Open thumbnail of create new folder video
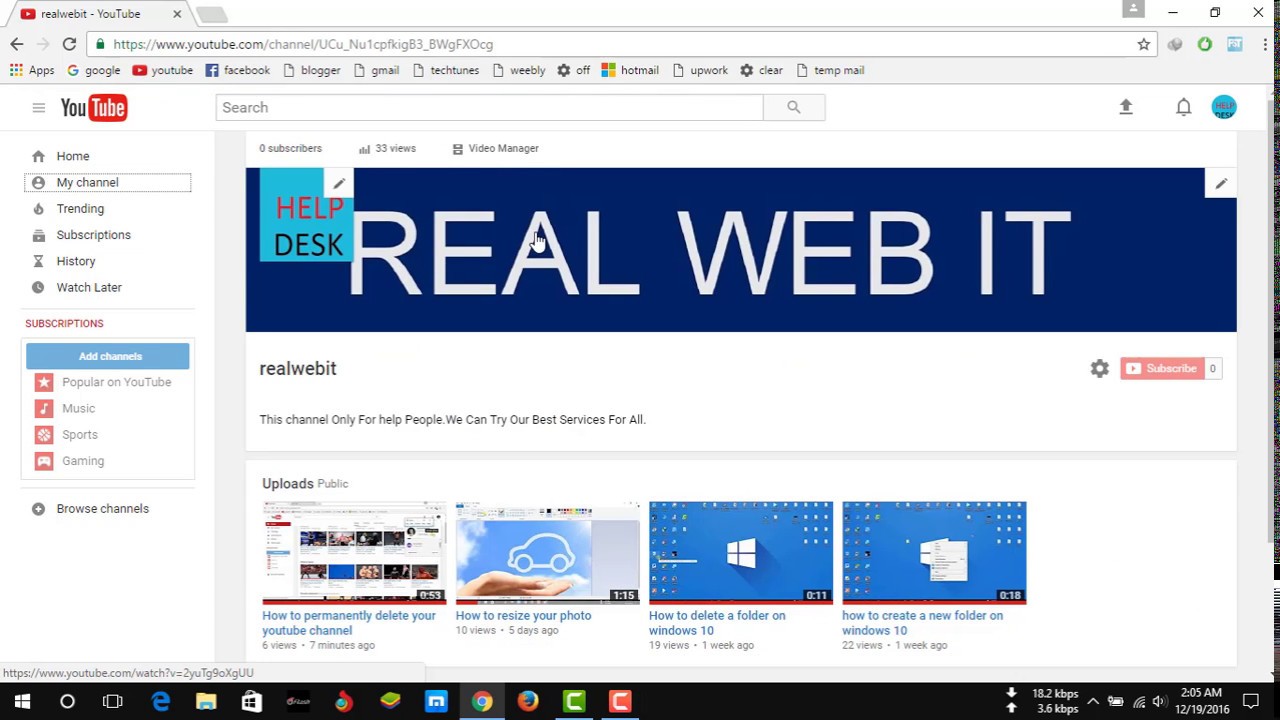The width and height of the screenshot is (1280, 720). pos(934,553)
